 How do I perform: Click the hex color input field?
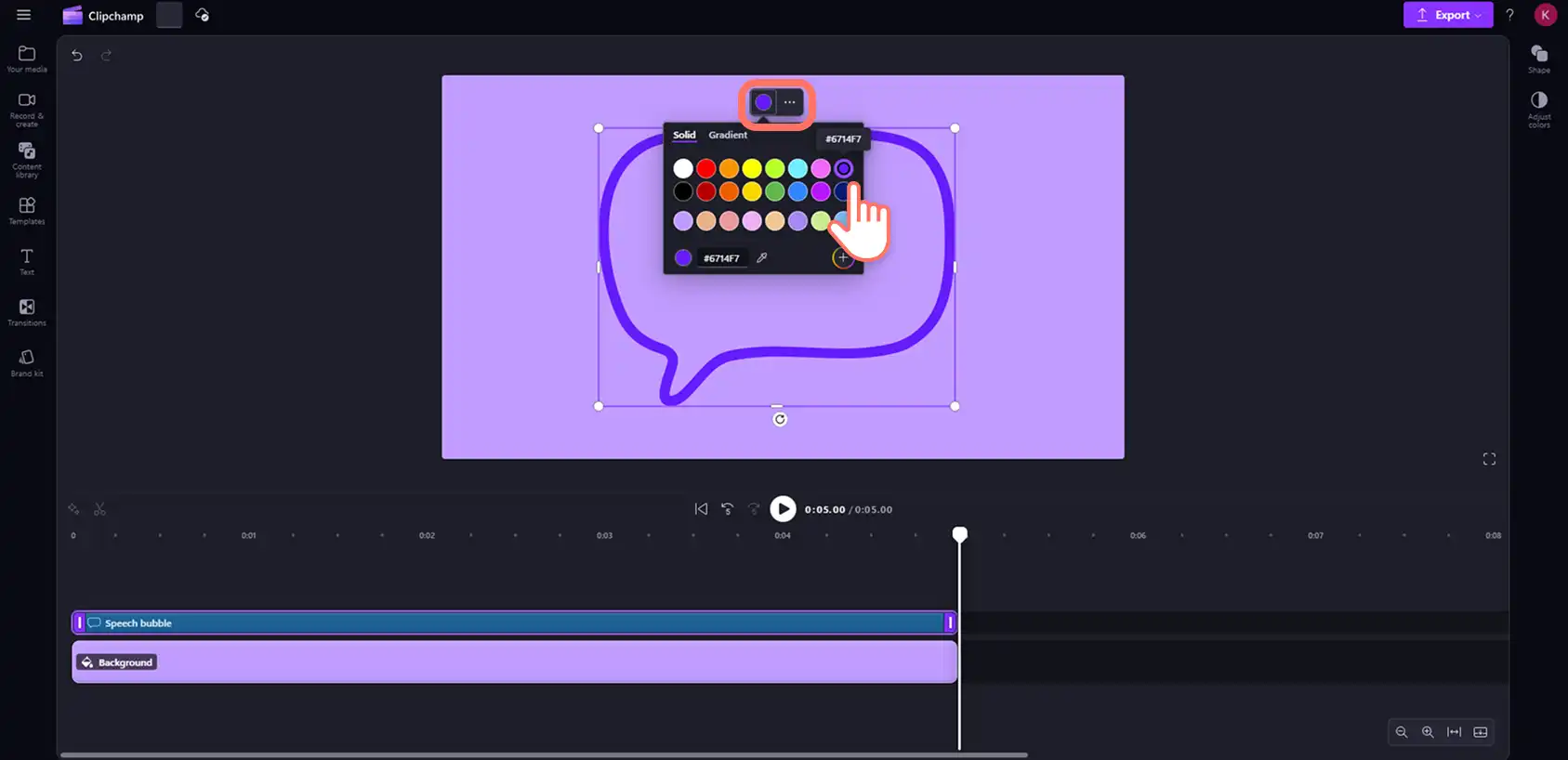pyautogui.click(x=722, y=258)
